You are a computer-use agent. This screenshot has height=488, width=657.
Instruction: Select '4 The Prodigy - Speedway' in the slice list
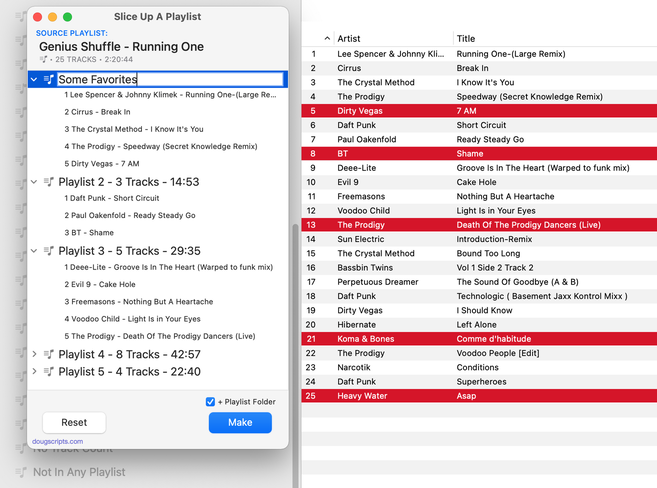click(x=158, y=146)
